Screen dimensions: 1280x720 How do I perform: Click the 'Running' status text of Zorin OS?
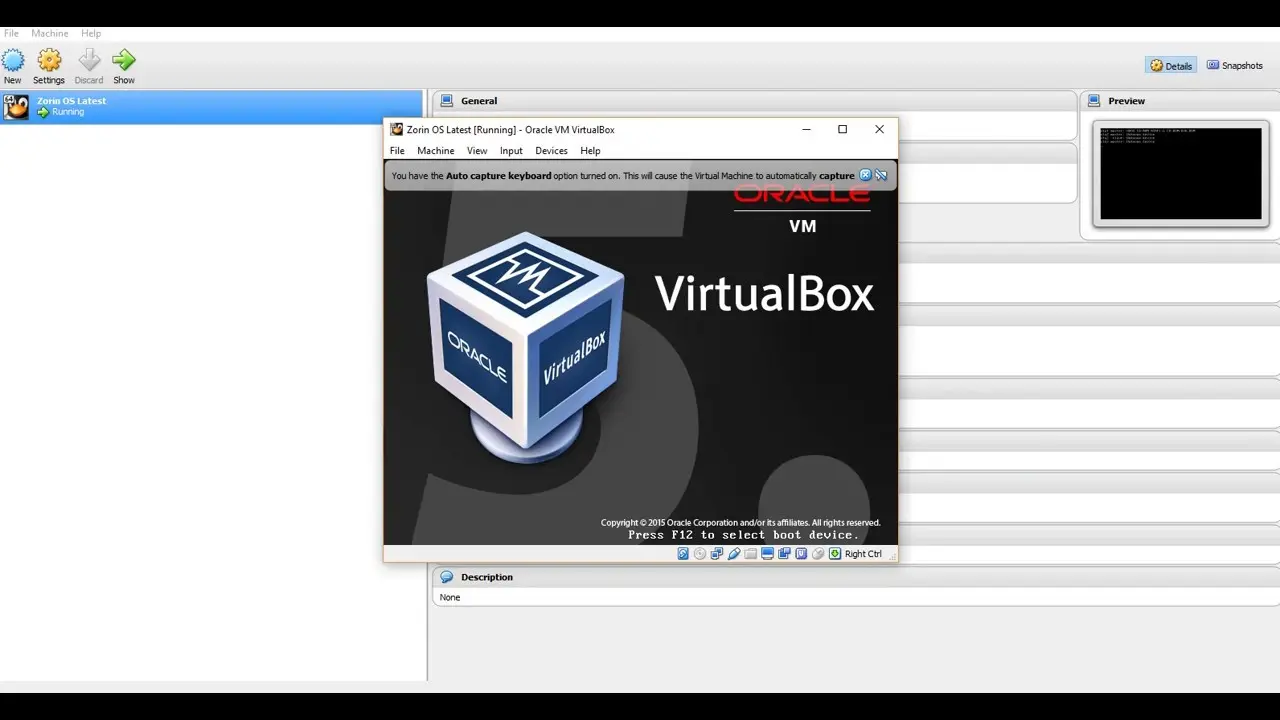[68, 112]
